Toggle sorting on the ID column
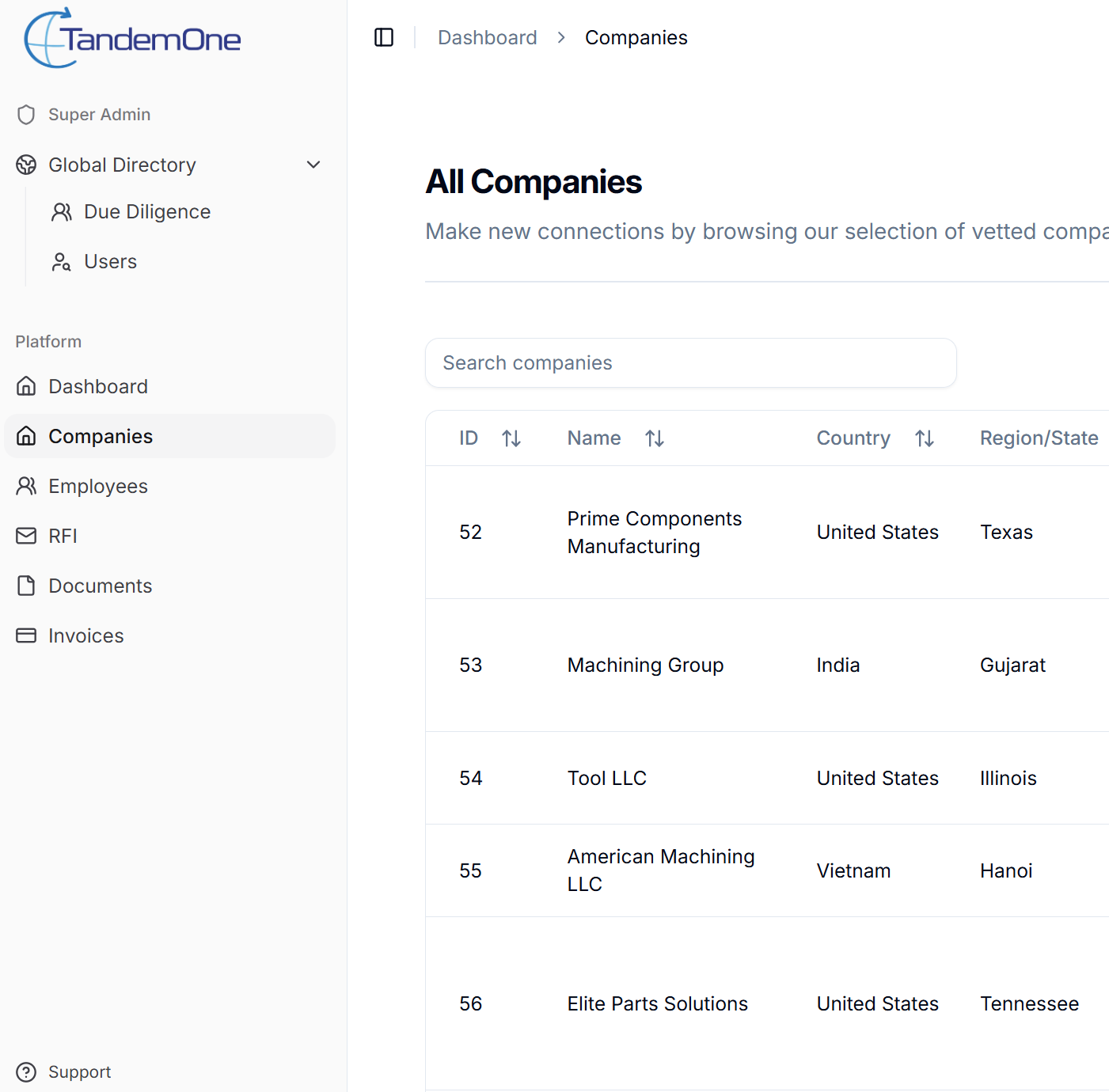 tap(511, 438)
